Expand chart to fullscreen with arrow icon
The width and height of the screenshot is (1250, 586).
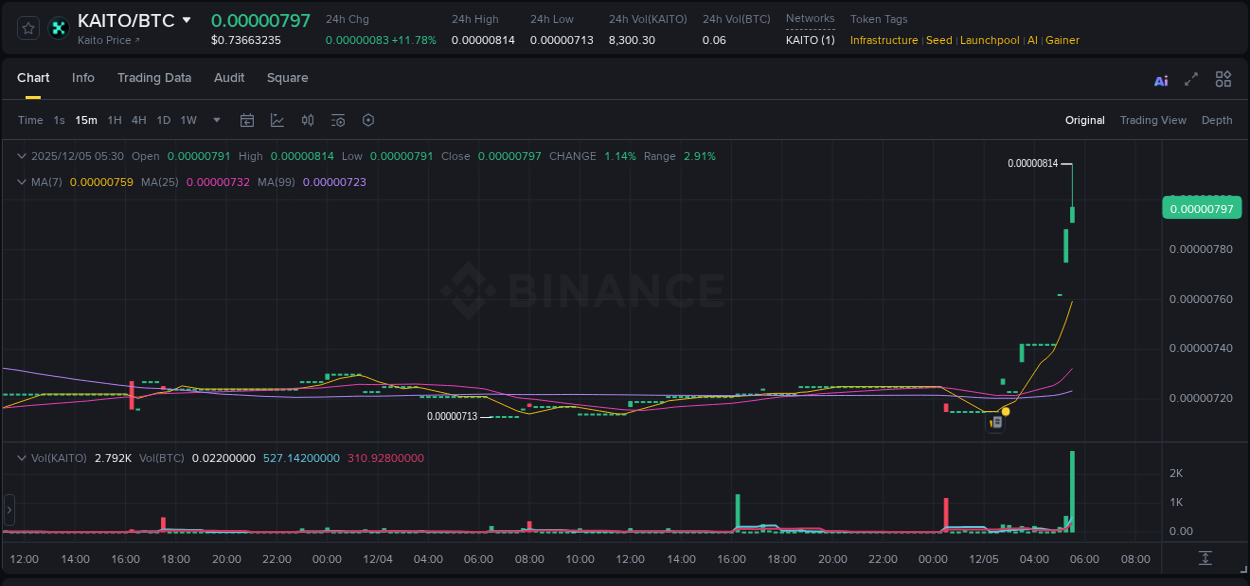tap(1190, 79)
